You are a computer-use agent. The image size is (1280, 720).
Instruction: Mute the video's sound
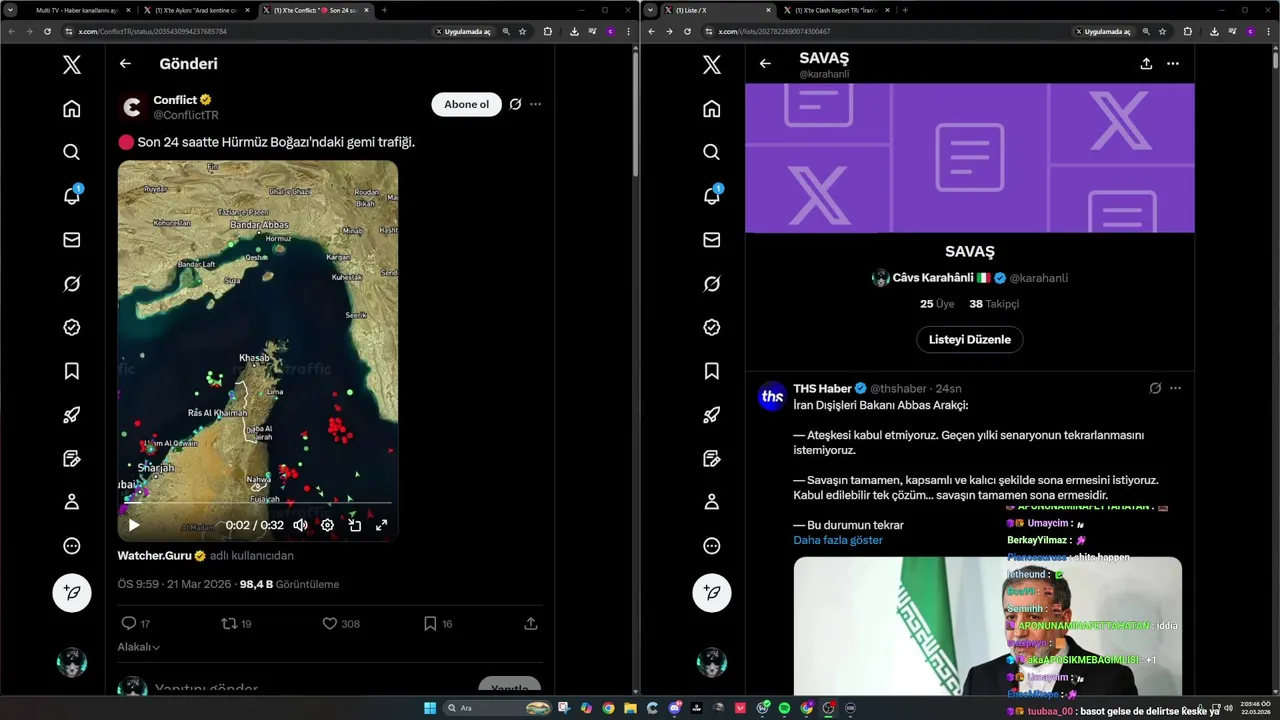click(300, 525)
